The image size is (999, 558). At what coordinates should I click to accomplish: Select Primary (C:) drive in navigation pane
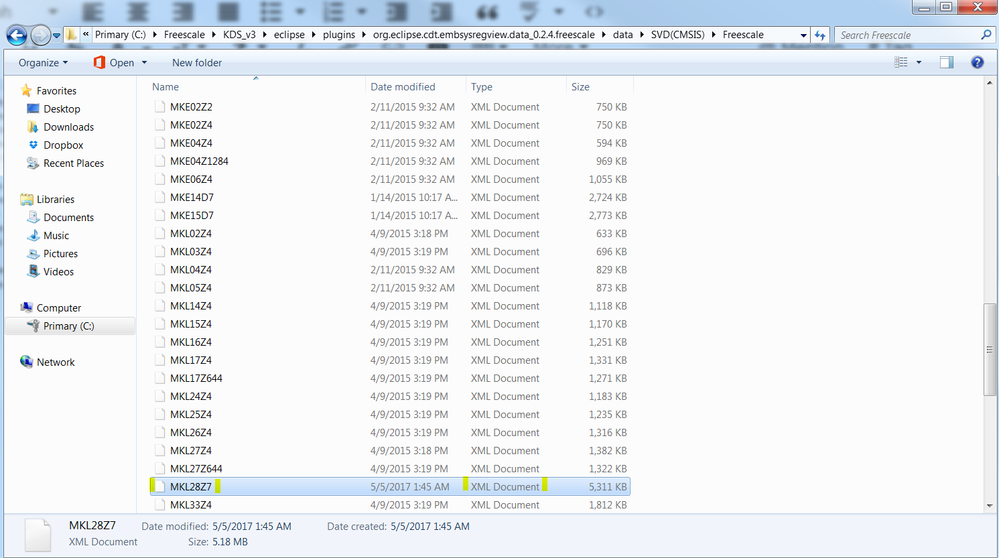[69, 326]
